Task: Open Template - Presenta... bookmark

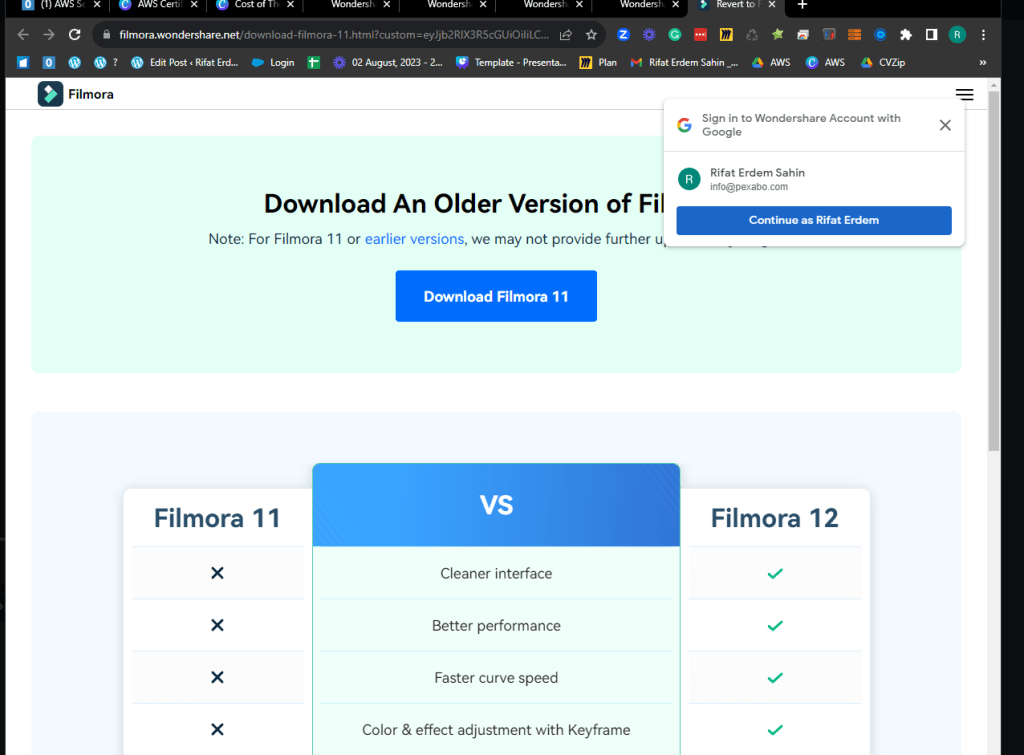Action: [x=511, y=63]
